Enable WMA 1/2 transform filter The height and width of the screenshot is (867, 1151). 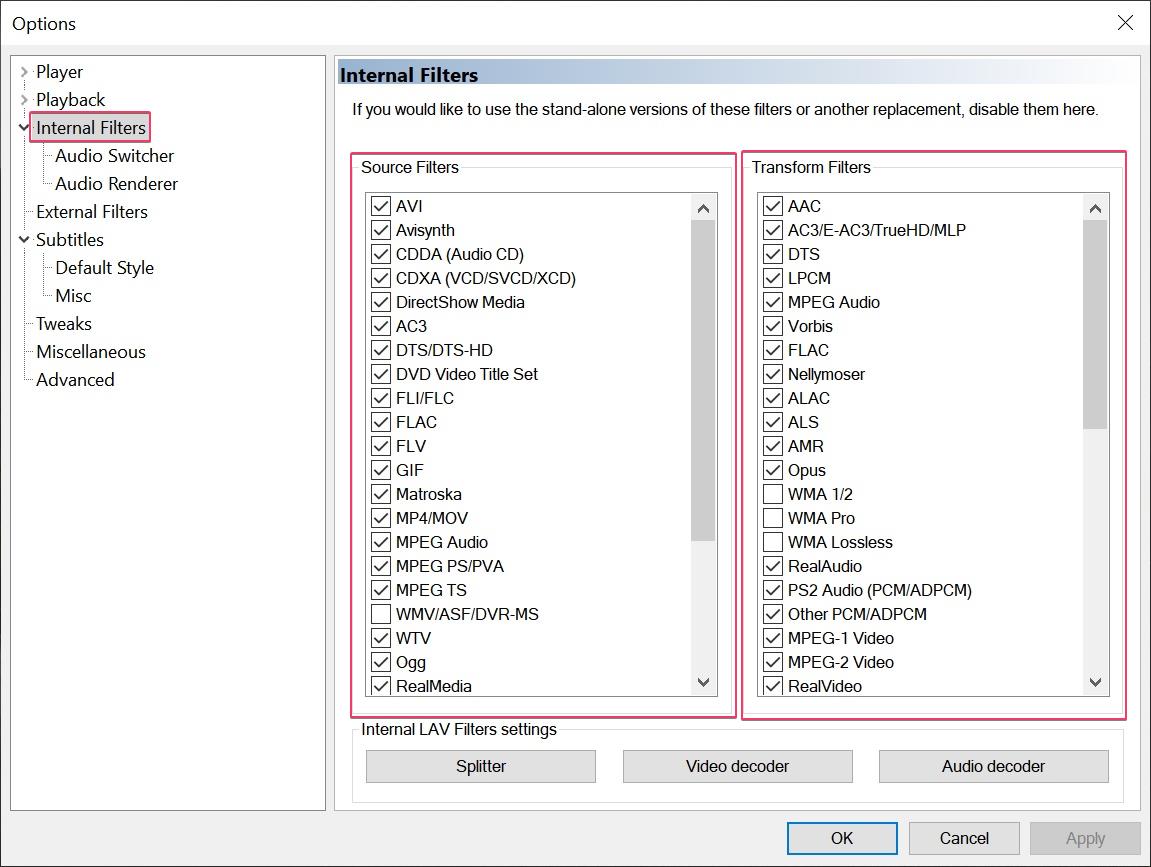(772, 494)
